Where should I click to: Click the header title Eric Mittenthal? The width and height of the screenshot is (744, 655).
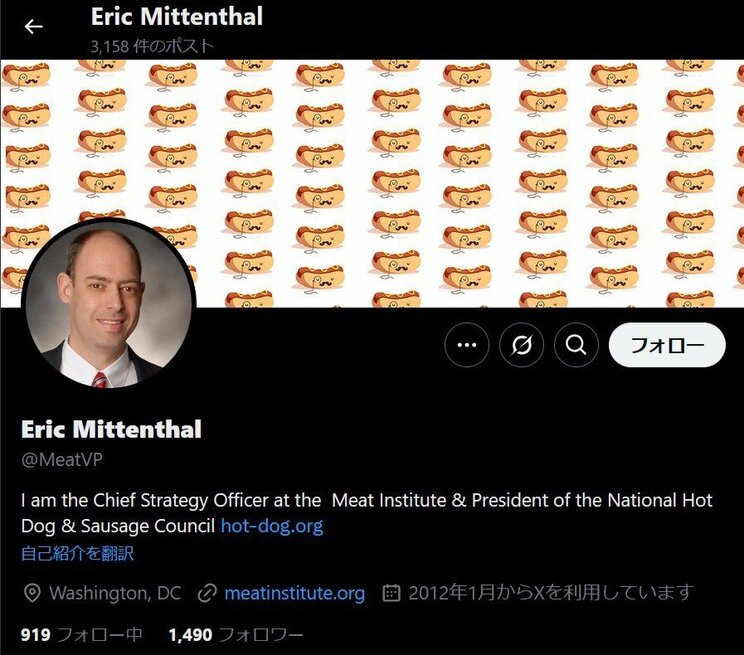tap(177, 17)
